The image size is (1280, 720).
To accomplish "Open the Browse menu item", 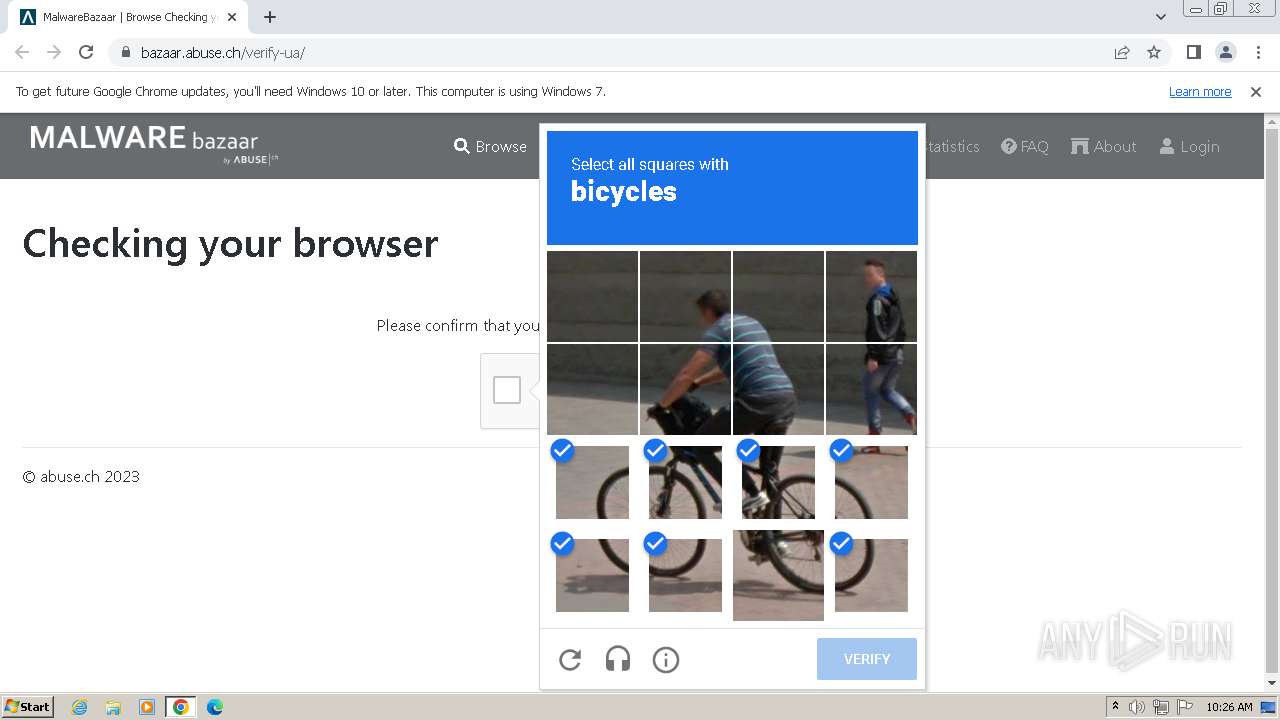I will click(x=490, y=146).
